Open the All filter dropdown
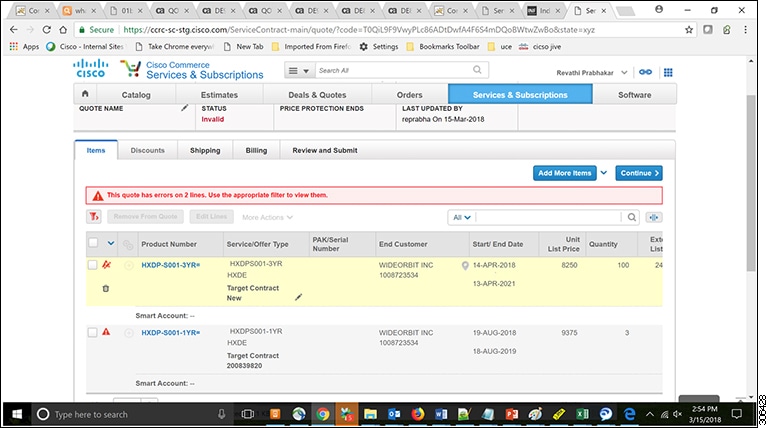Viewport: 768px width, 428px height. (x=461, y=217)
